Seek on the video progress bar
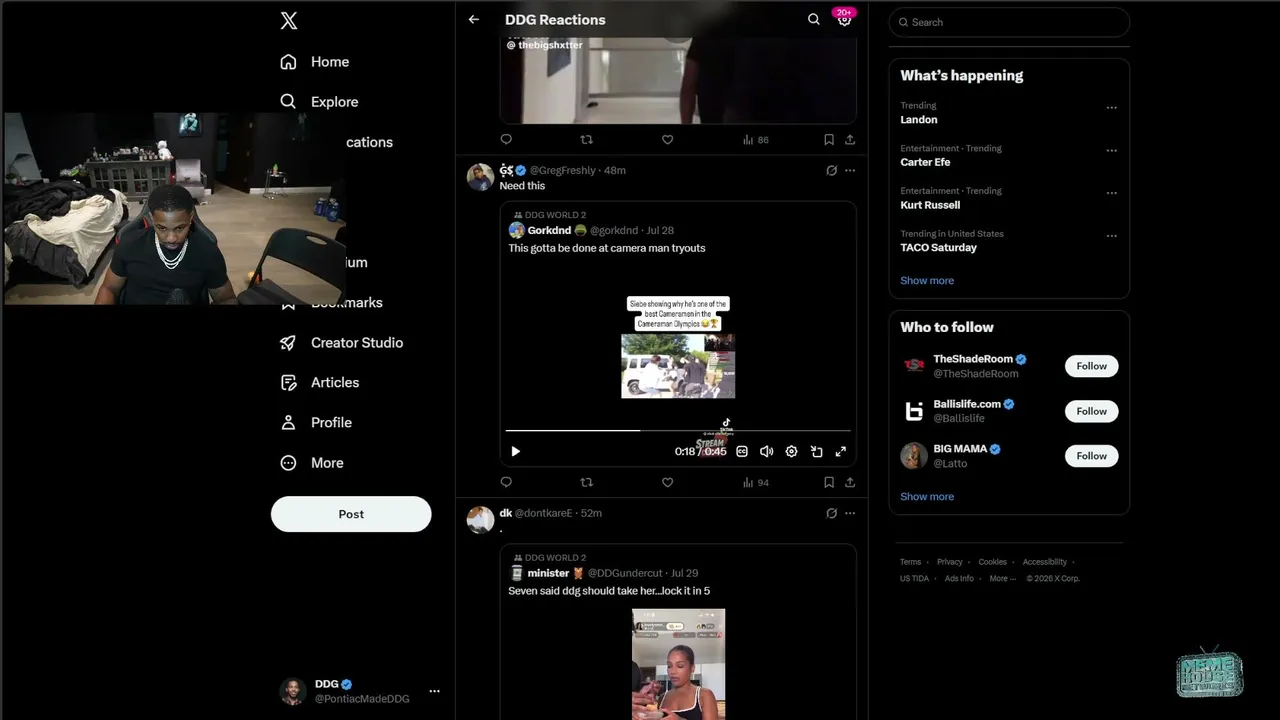The width and height of the screenshot is (1280, 720). pyautogui.click(x=678, y=430)
